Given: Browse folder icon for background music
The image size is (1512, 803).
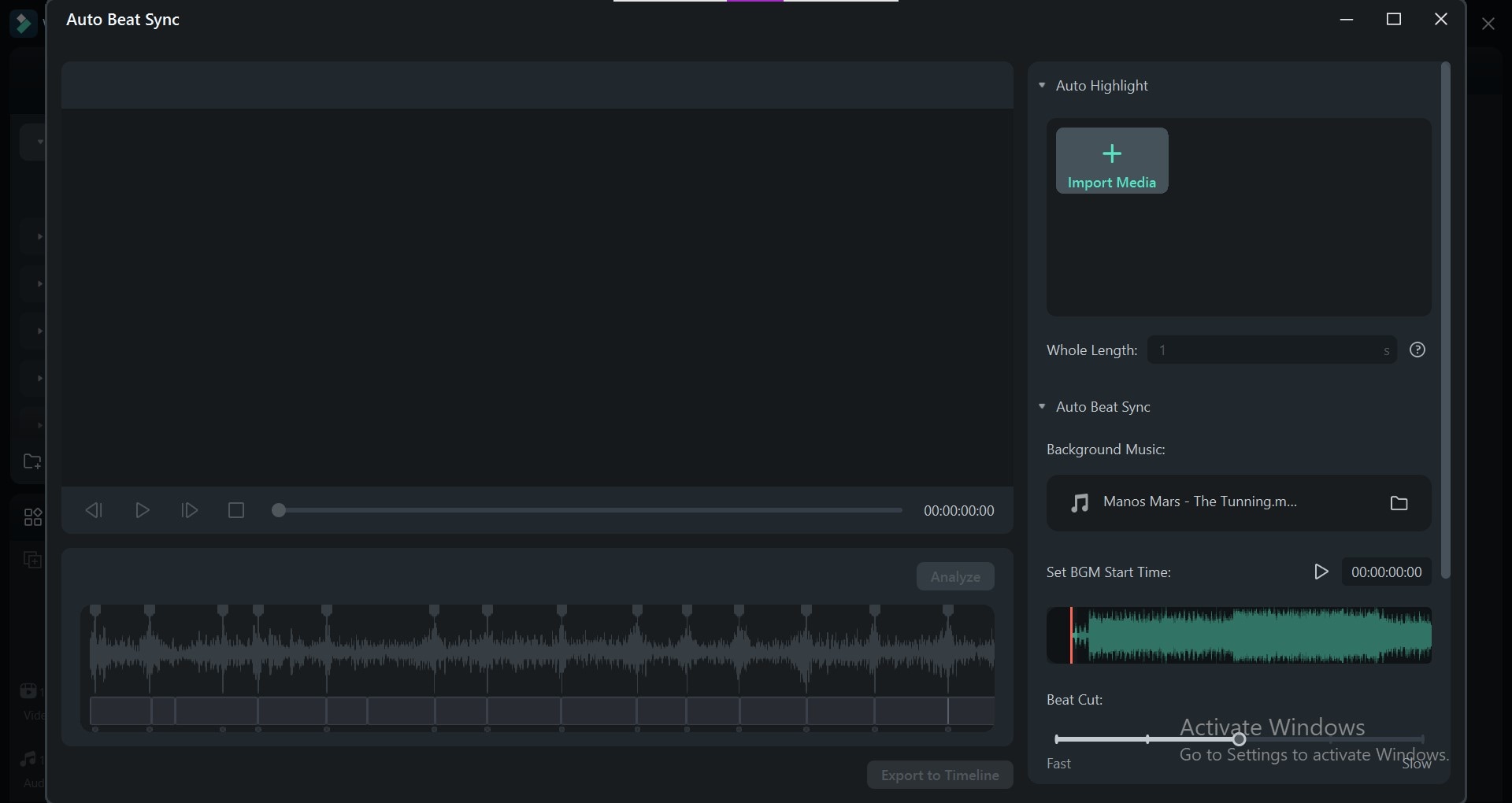Looking at the screenshot, I should coord(1399,503).
